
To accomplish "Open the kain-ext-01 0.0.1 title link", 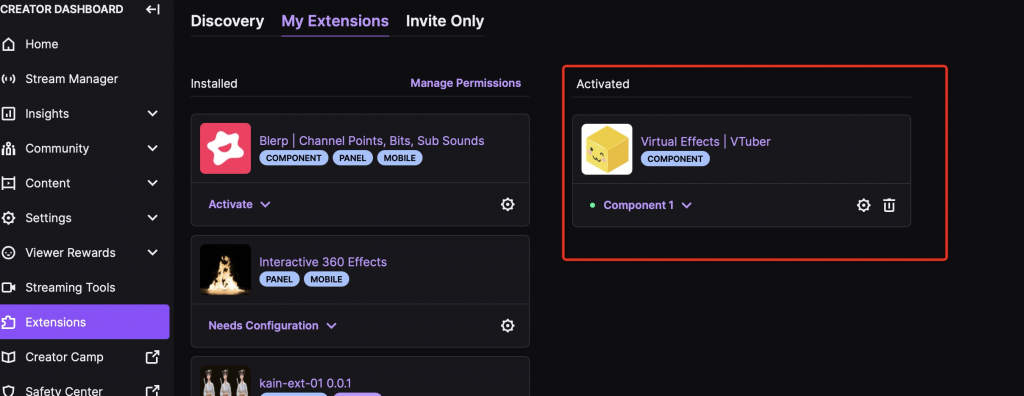I will (306, 383).
